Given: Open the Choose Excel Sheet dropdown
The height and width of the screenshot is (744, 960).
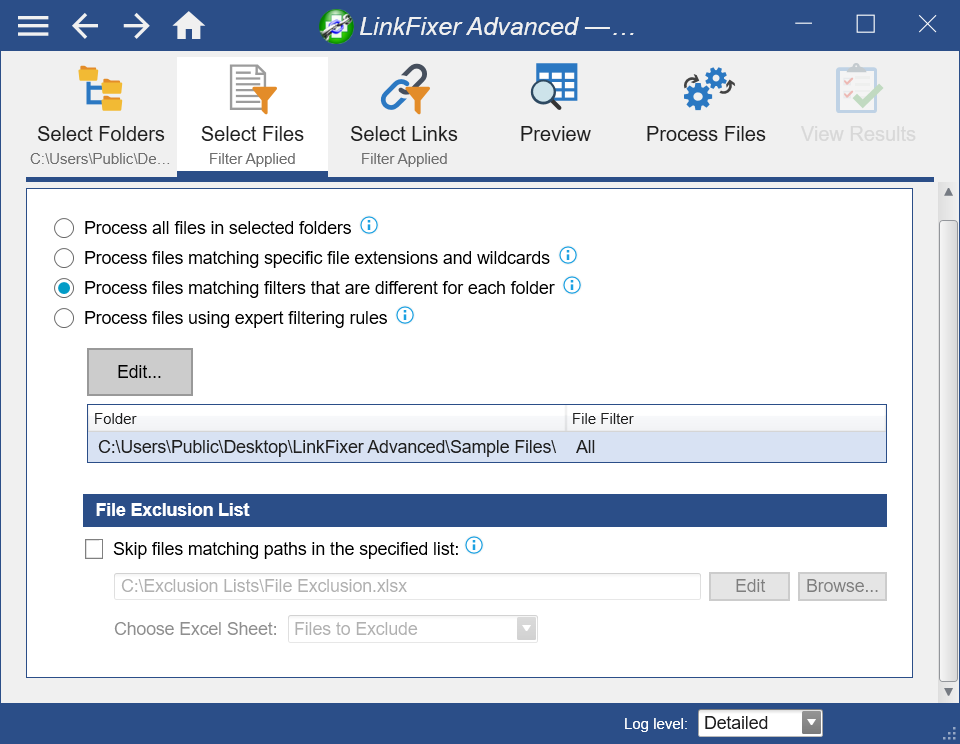Looking at the screenshot, I should click(413, 629).
